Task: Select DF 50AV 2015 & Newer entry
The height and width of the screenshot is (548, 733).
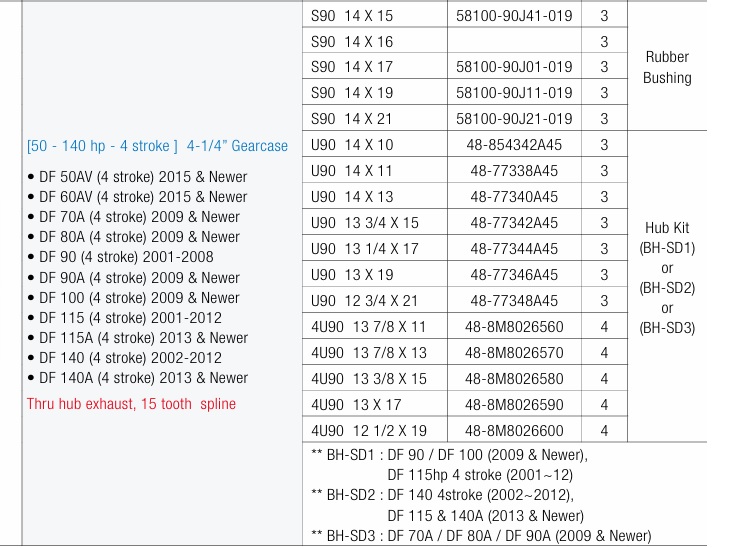Action: tap(142, 177)
